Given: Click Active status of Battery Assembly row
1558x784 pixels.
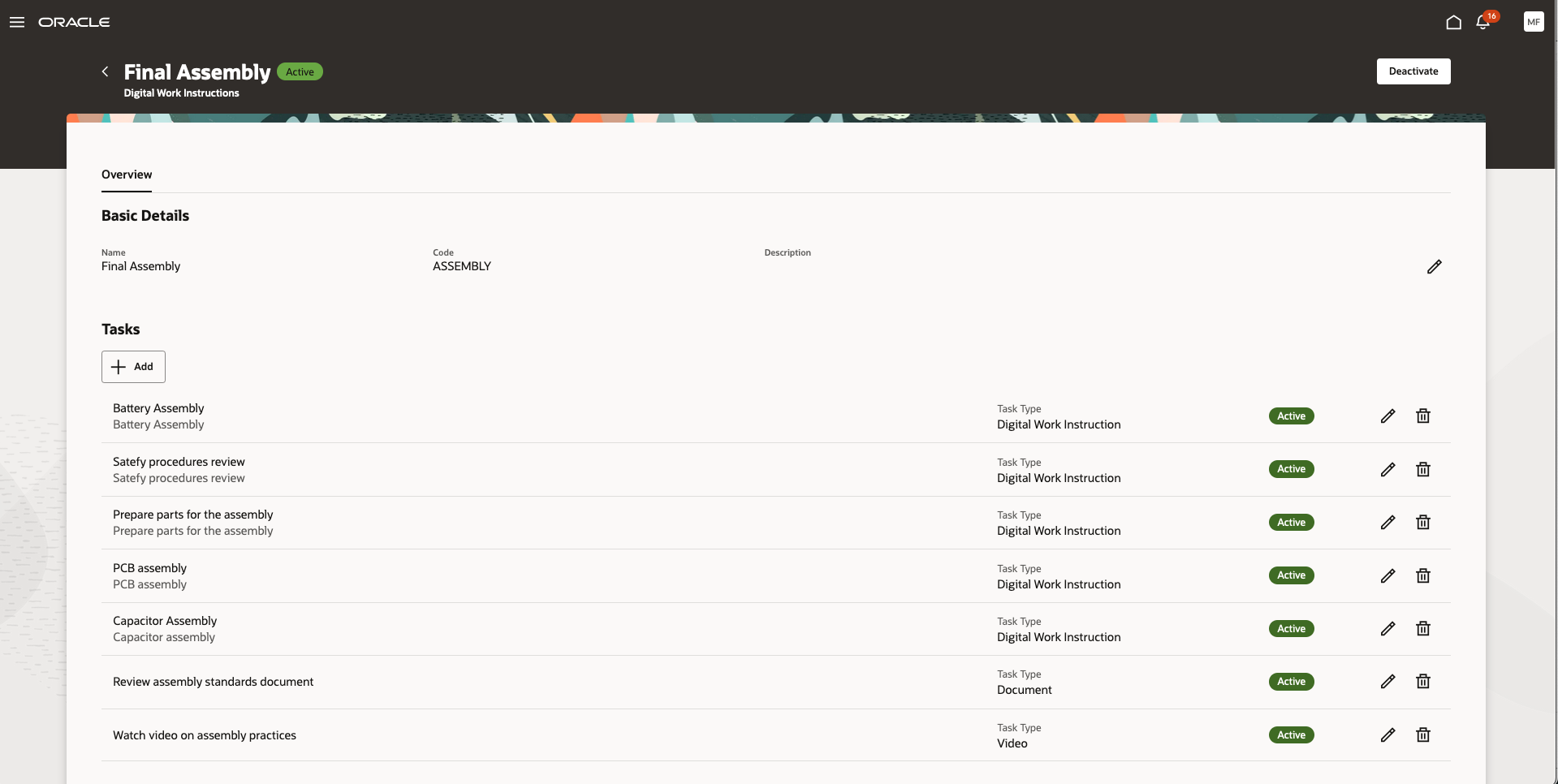Looking at the screenshot, I should (1291, 416).
